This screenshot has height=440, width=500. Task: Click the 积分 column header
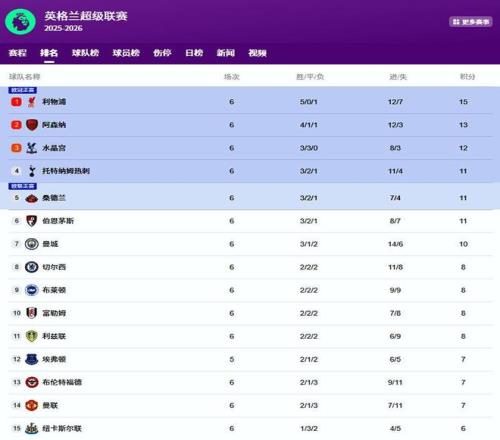click(467, 77)
